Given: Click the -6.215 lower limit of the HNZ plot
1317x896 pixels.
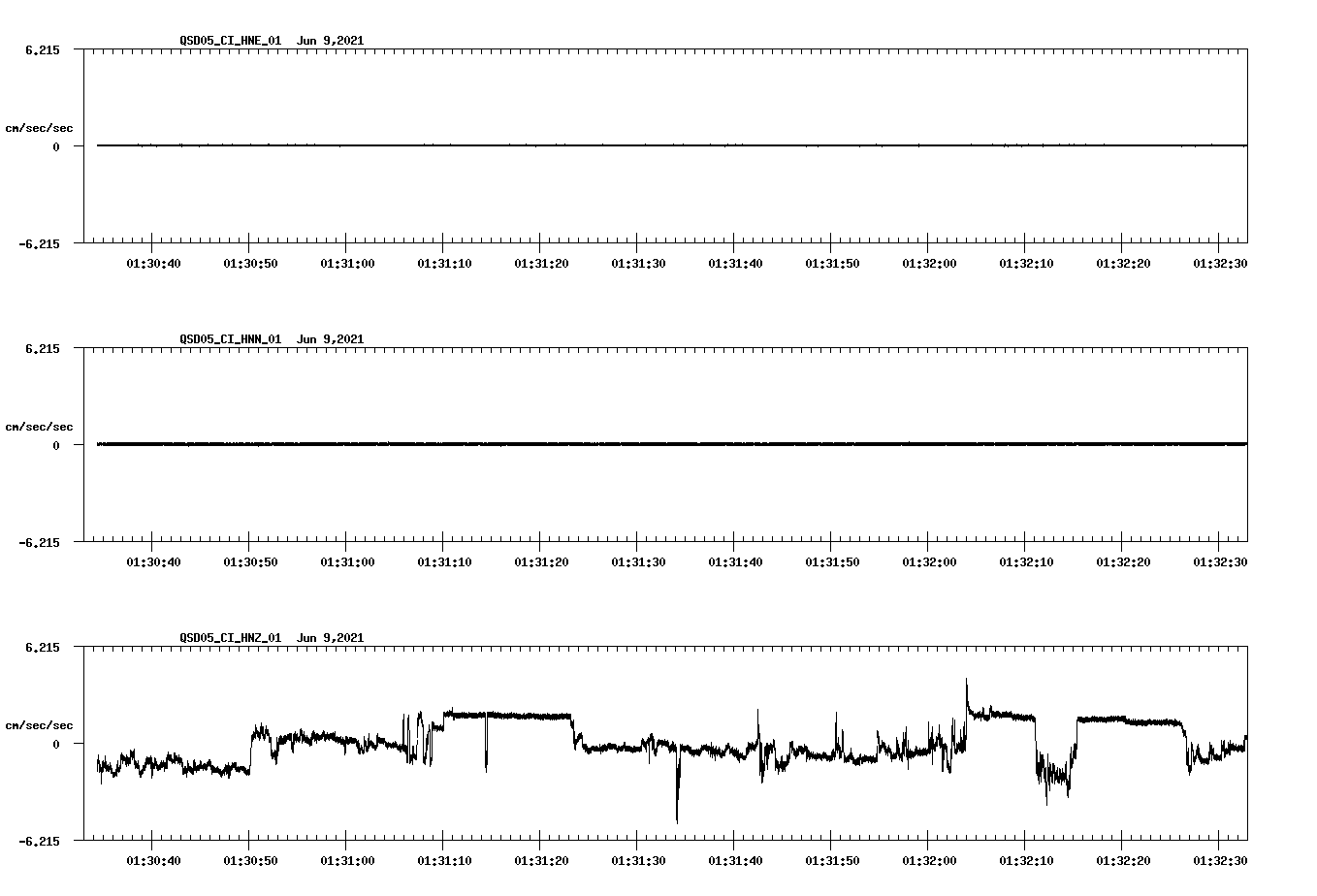Looking at the screenshot, I should (40, 841).
